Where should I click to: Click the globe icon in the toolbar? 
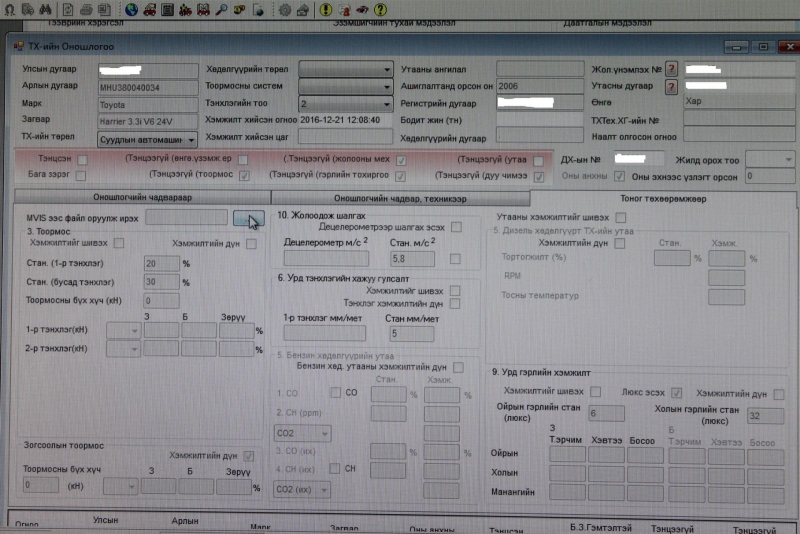point(131,9)
